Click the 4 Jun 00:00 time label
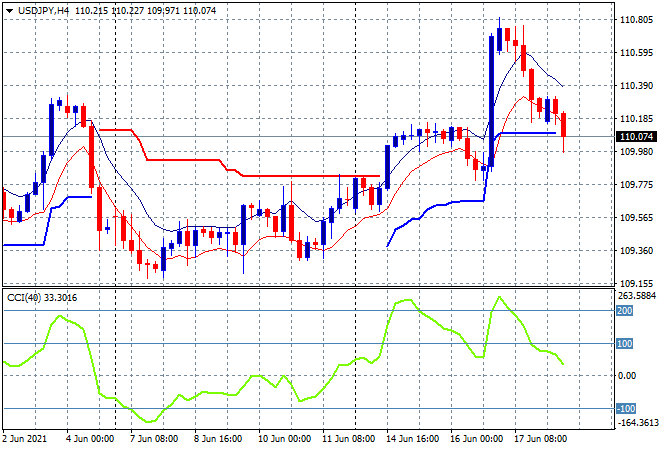 click(90, 439)
